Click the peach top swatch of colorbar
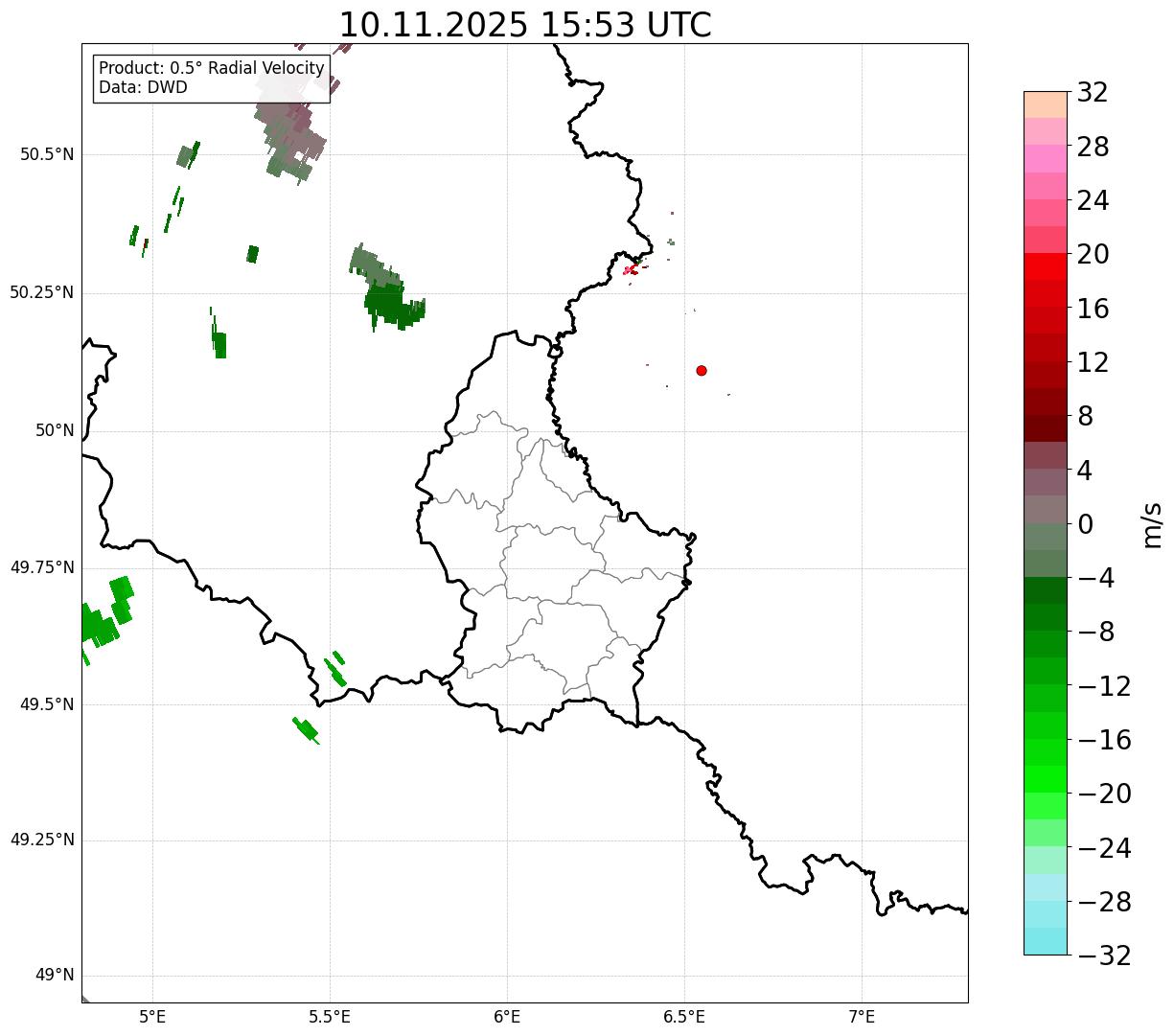 pos(1046,104)
